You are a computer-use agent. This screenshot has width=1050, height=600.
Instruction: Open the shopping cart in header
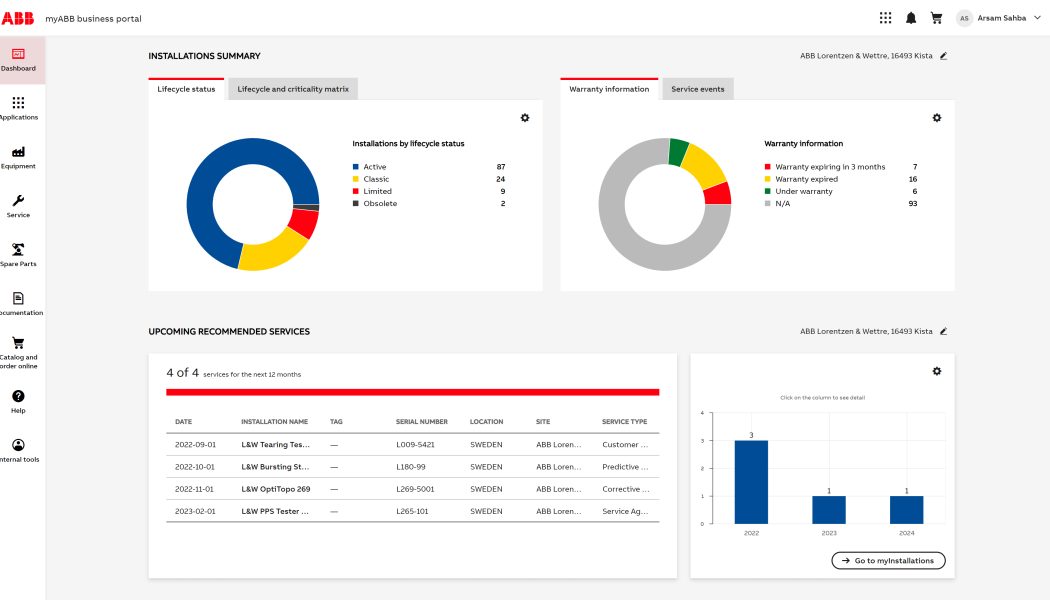click(x=936, y=18)
